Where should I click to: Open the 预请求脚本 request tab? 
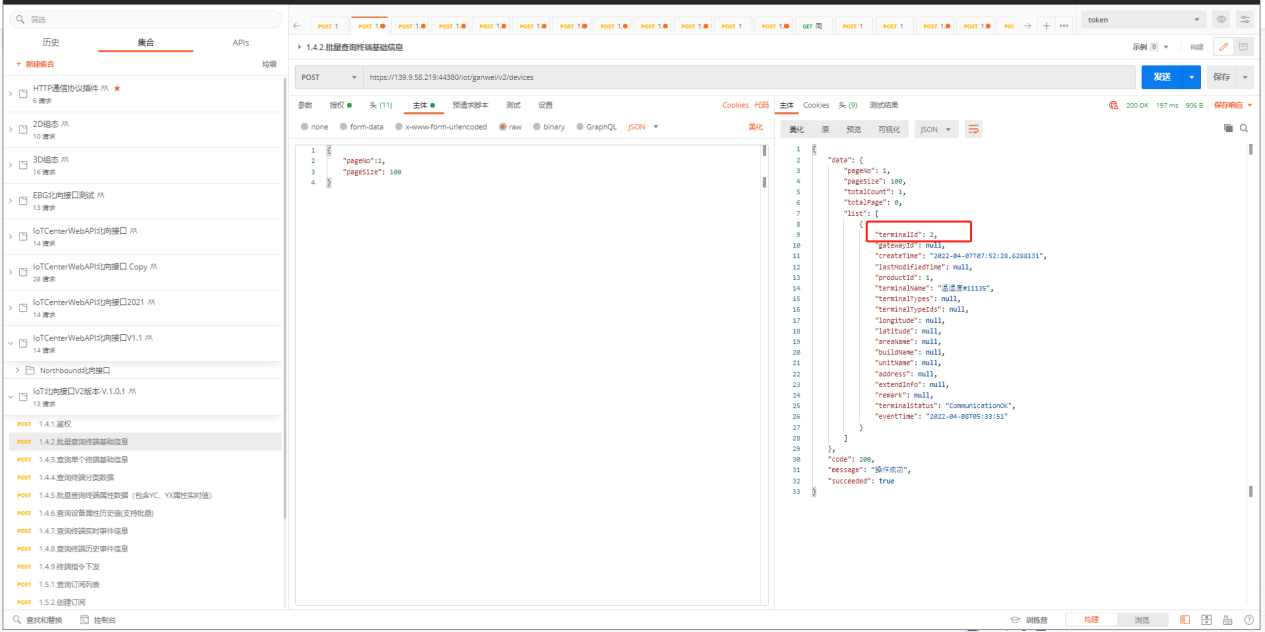(470, 105)
